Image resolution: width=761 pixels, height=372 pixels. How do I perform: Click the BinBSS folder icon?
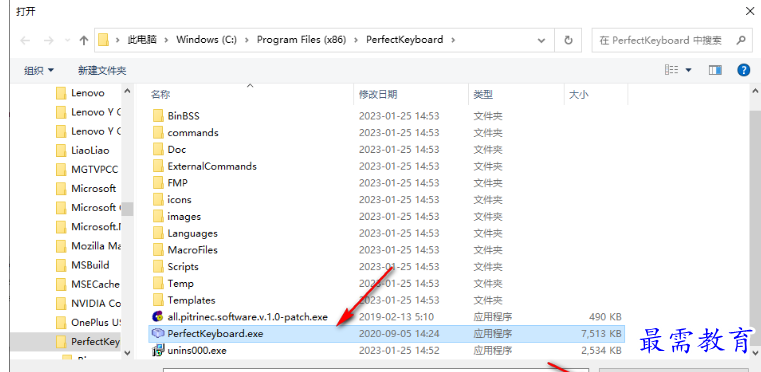[158, 116]
